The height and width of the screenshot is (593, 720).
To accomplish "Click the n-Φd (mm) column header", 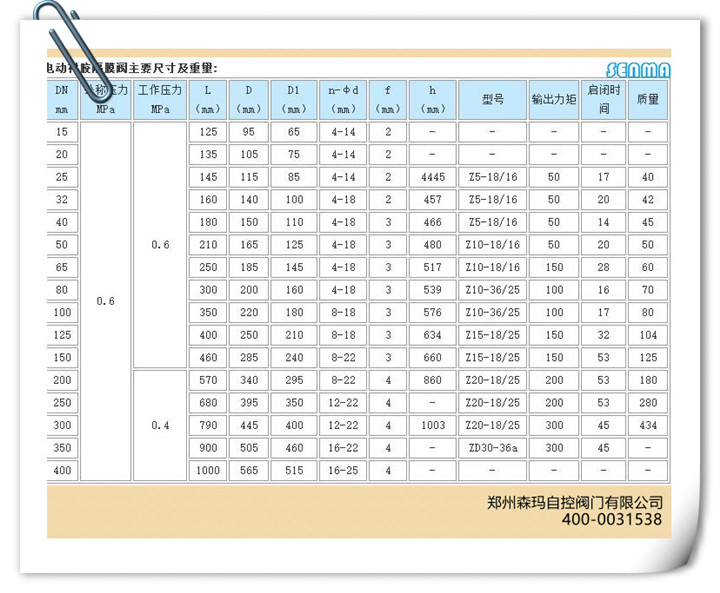I will [x=343, y=100].
